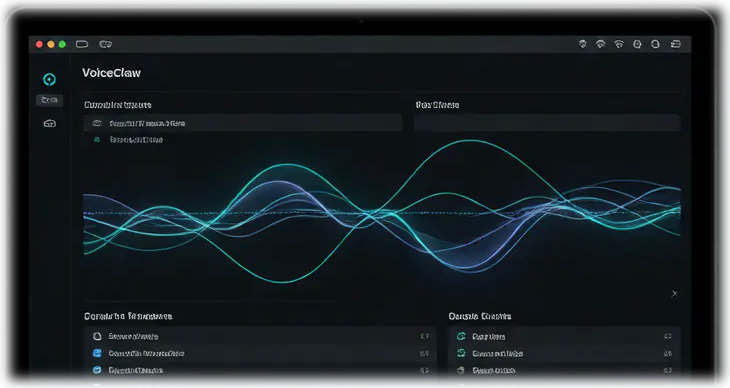
Task: Open the stacked-layers icon at title bar's right end
Action: [x=676, y=44]
